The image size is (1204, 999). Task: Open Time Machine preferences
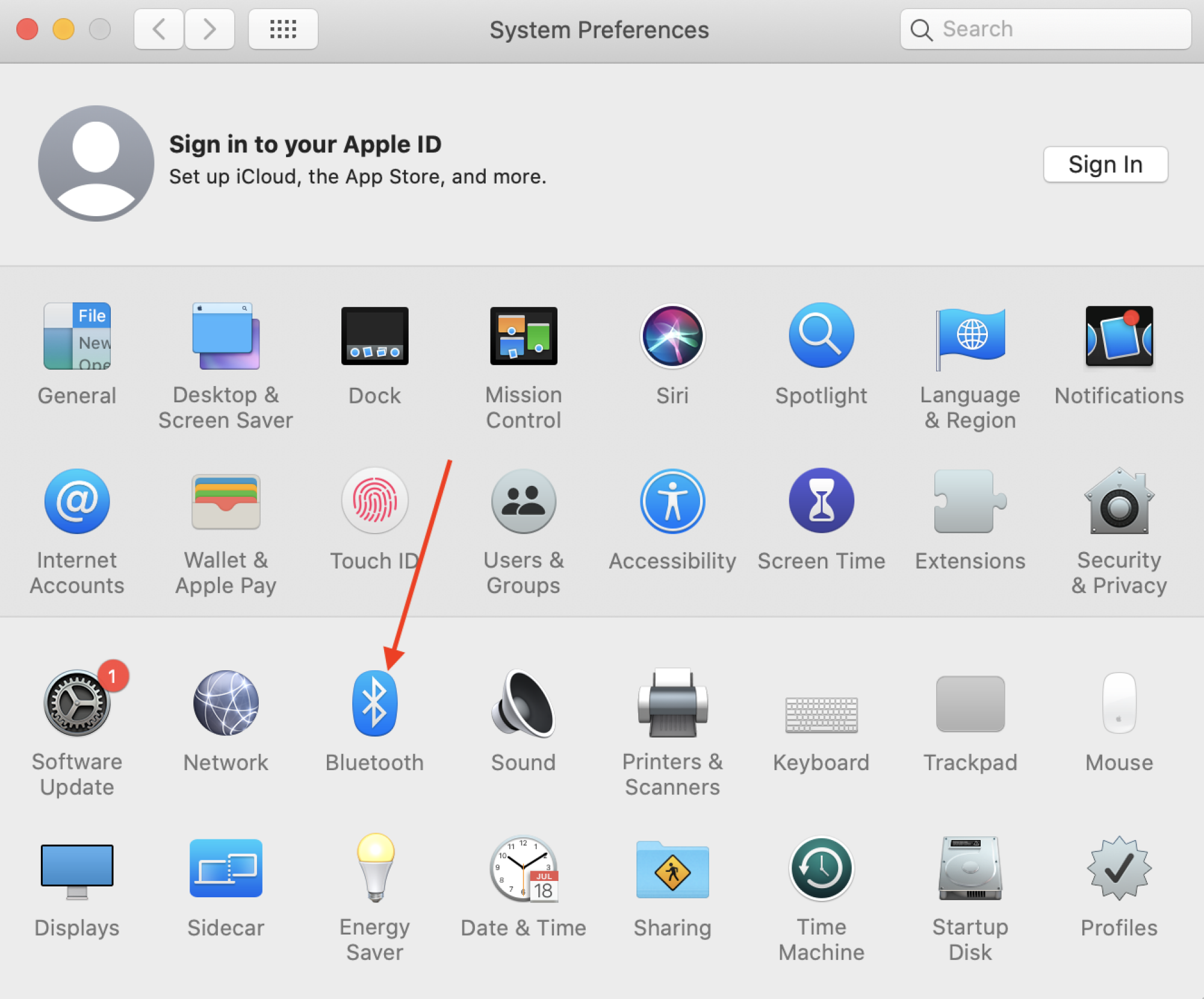tap(821, 869)
